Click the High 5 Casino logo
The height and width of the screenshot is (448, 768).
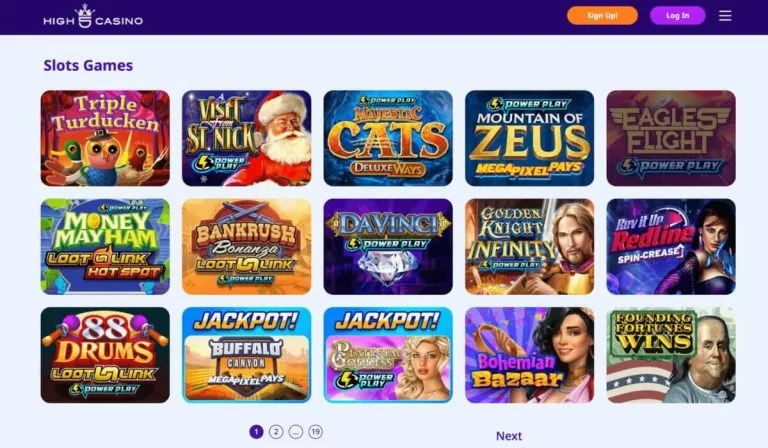[x=93, y=17]
